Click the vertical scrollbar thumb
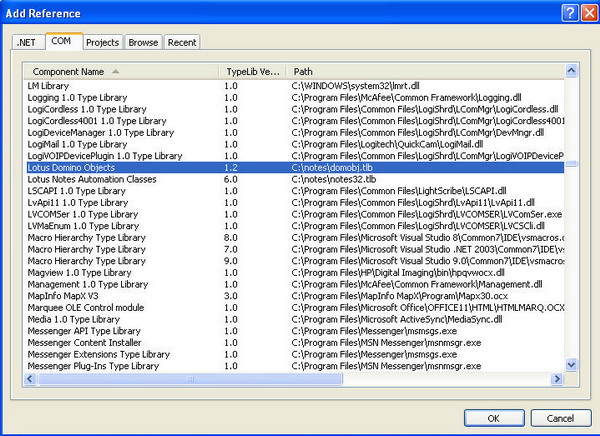Image resolution: width=600 pixels, height=436 pixels. coord(571,164)
